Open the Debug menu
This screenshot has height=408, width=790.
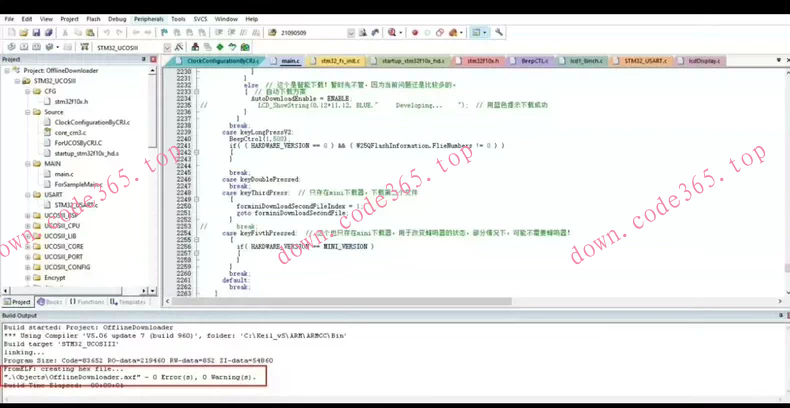pyautogui.click(x=117, y=19)
